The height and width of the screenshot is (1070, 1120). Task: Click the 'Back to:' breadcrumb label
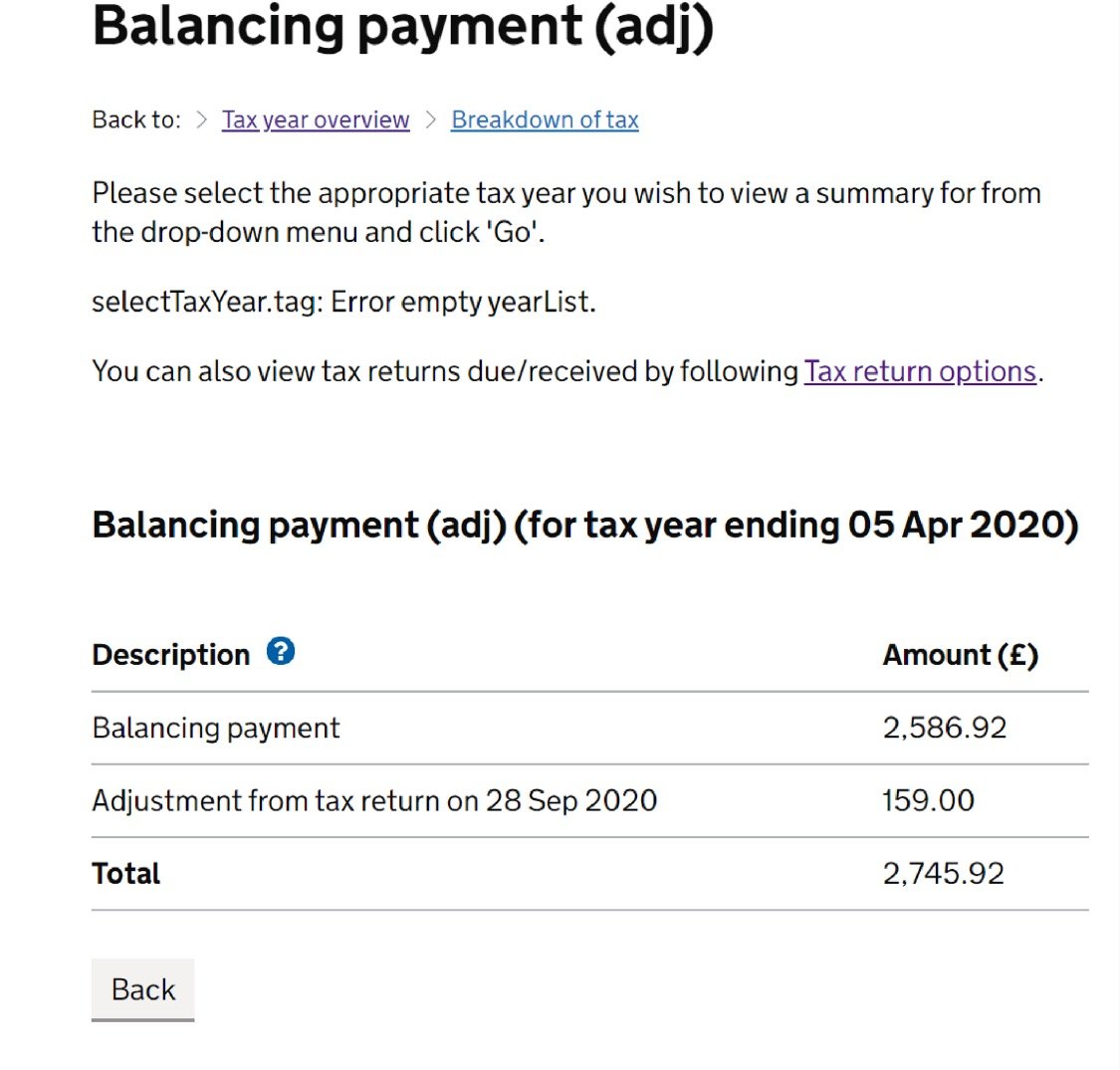click(x=136, y=120)
